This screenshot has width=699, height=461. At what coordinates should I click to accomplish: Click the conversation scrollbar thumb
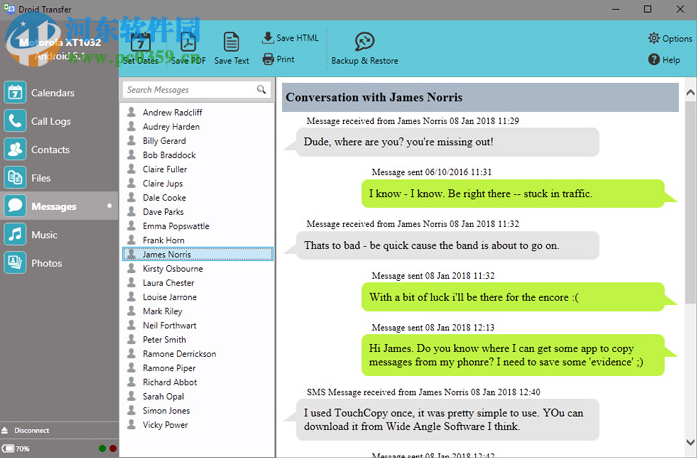coord(690,202)
